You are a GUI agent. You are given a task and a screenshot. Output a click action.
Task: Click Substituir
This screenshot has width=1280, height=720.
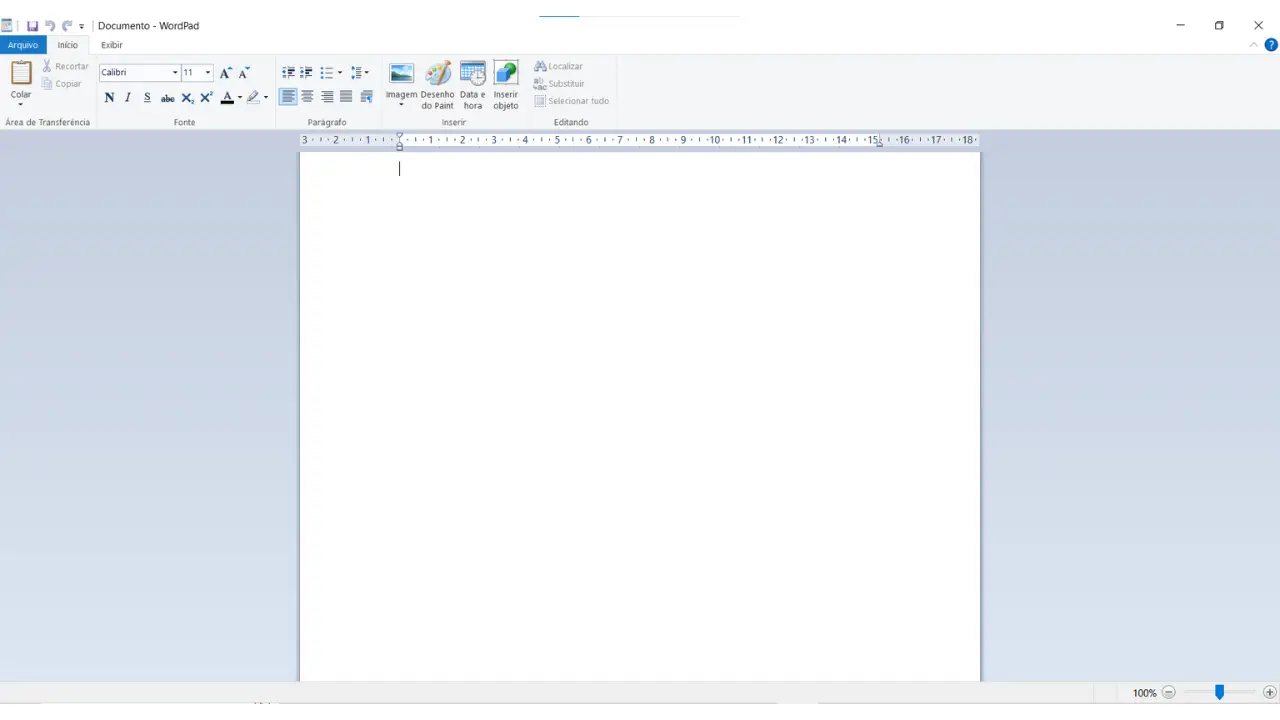coord(559,84)
